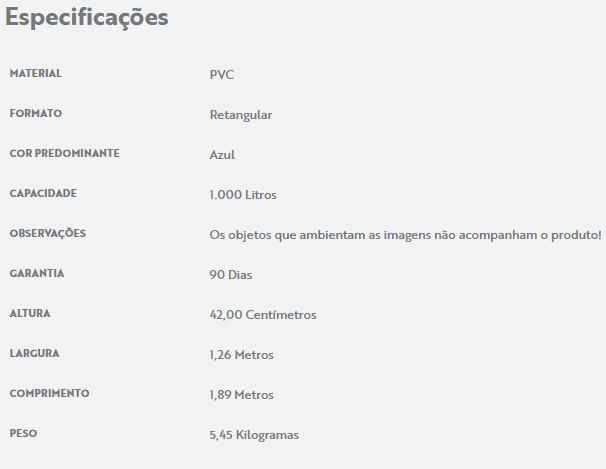This screenshot has height=469, width=606.
Task: Click the 5,45 Kilogramas weight value
Action: point(254,435)
